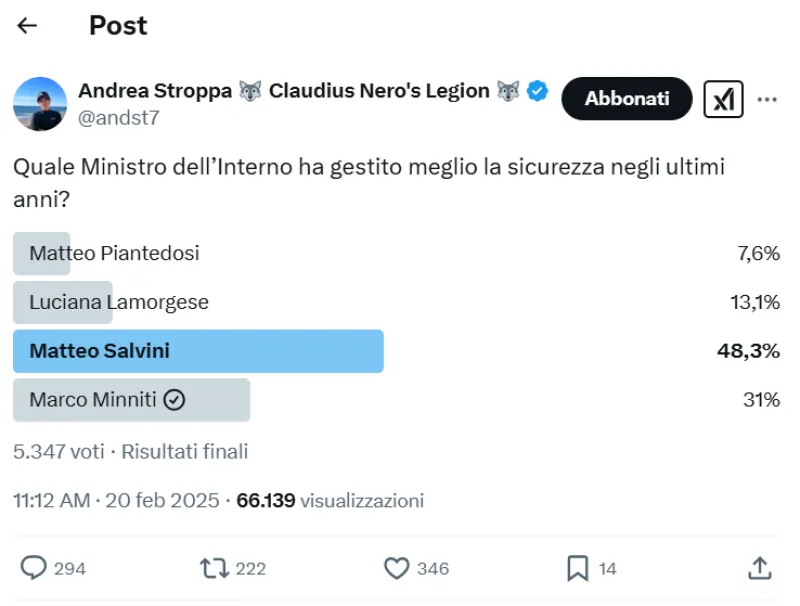Click the back arrow icon
The image size is (800, 606).
tap(27, 26)
